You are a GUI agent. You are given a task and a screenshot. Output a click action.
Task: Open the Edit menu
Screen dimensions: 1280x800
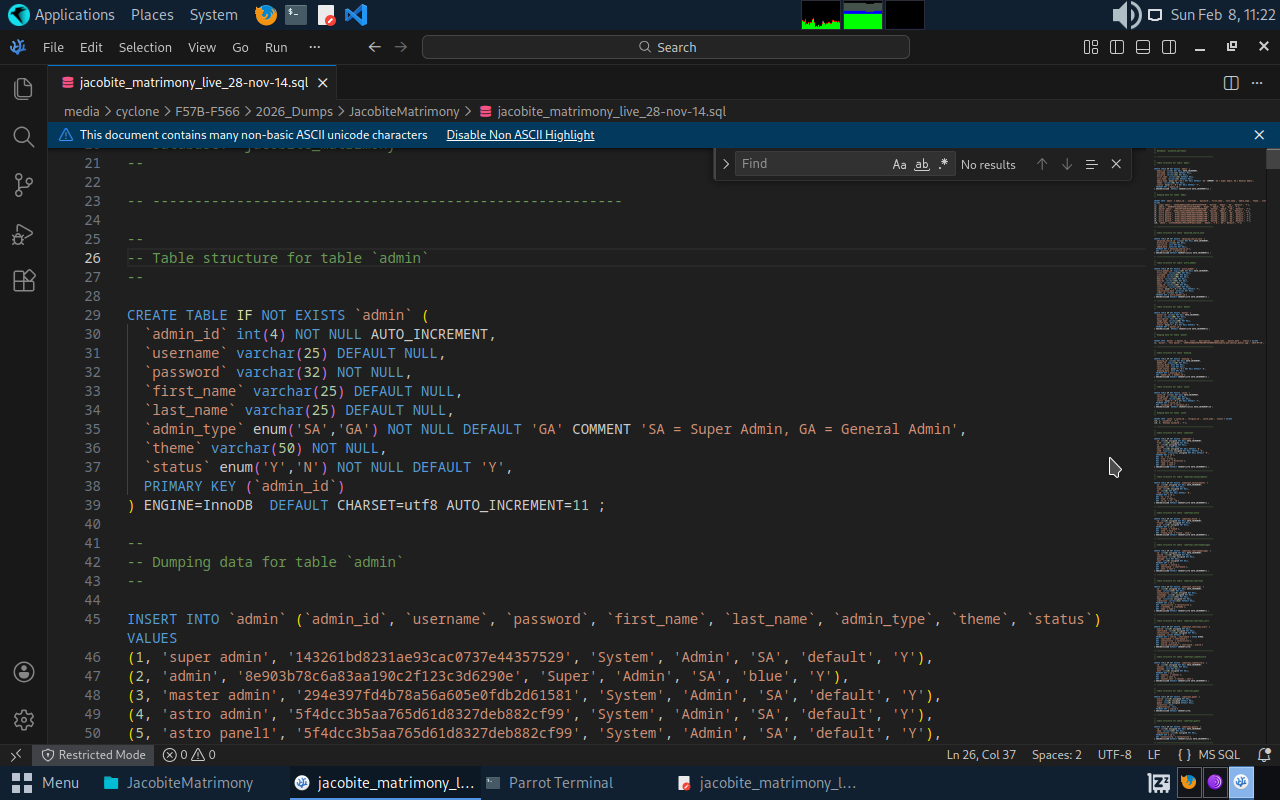[x=91, y=47]
